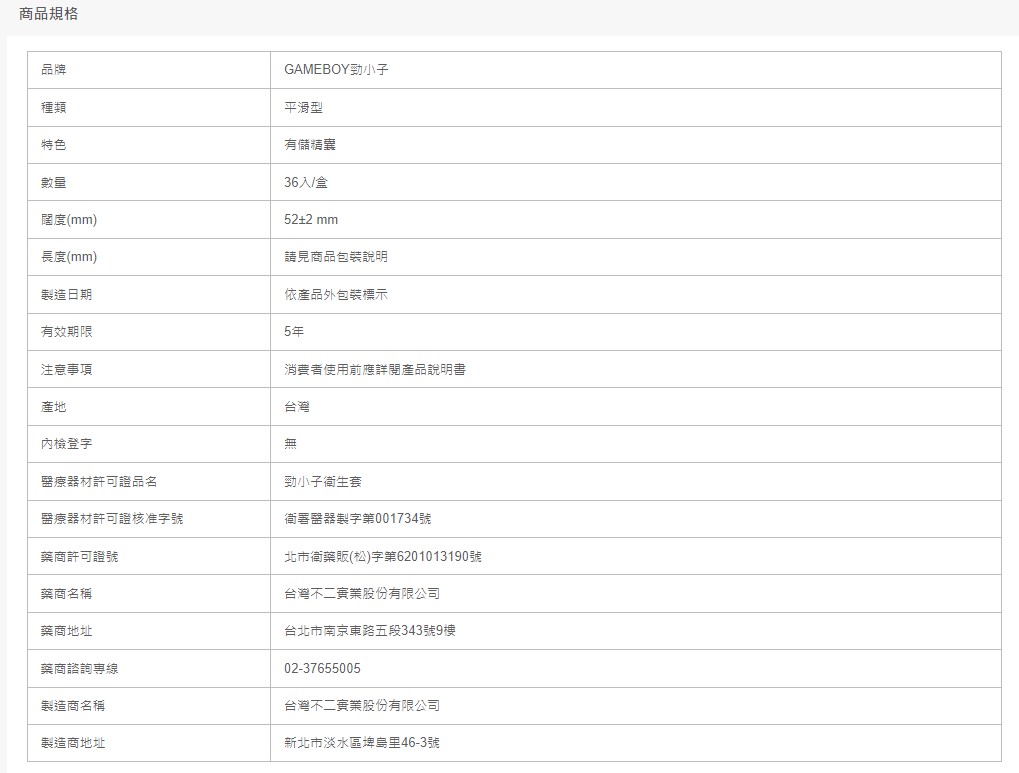Screen dimensions: 1019x773
Task: Select the 闊度(mm) label cell
Action: (x=149, y=220)
